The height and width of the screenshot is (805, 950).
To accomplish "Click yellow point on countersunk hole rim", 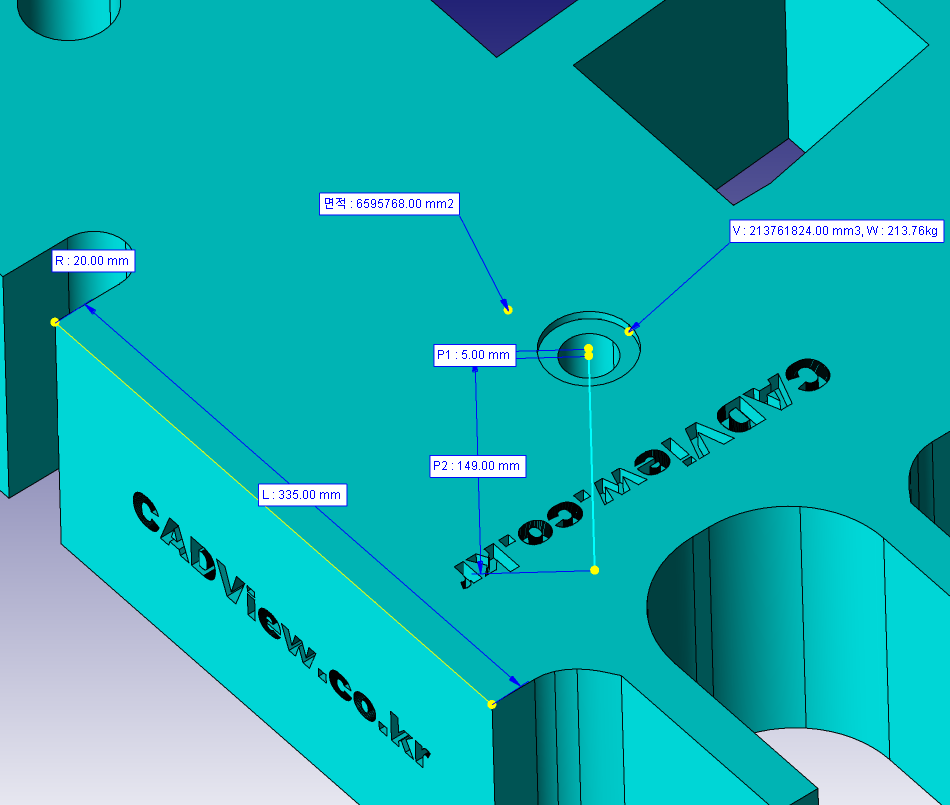I will click(x=628, y=331).
